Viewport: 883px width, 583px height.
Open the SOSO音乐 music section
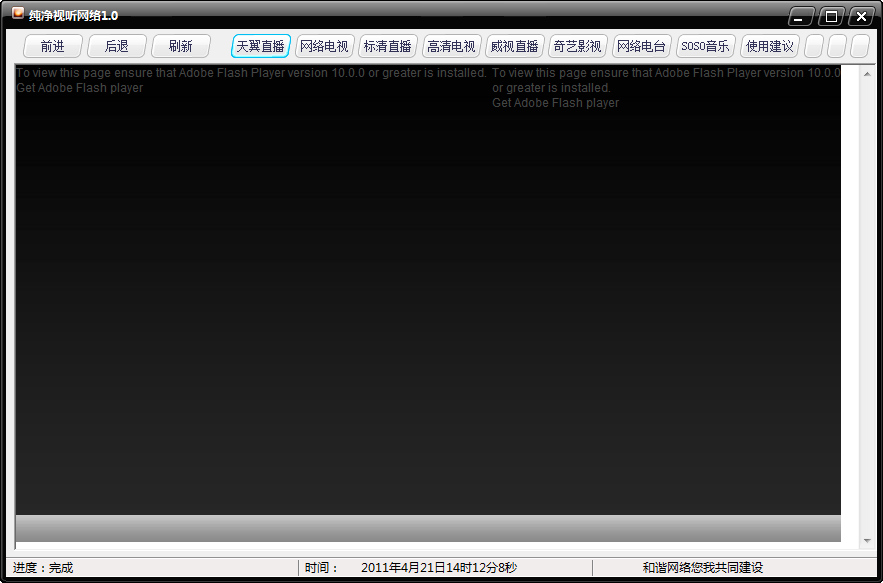(x=703, y=45)
